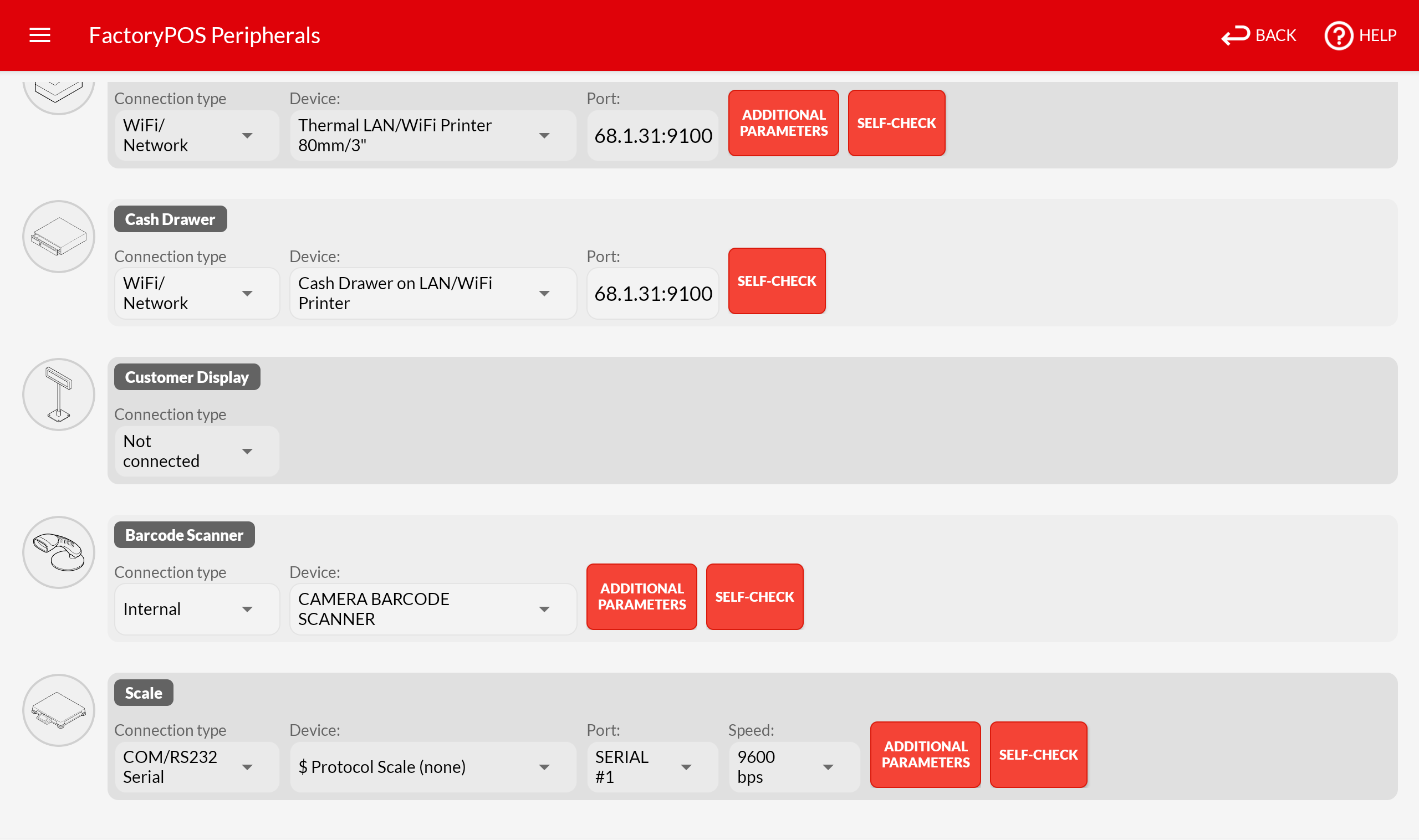Image resolution: width=1419 pixels, height=840 pixels.
Task: Open the CAMERA BARCODE SCANNER device dropdown
Action: [432, 609]
